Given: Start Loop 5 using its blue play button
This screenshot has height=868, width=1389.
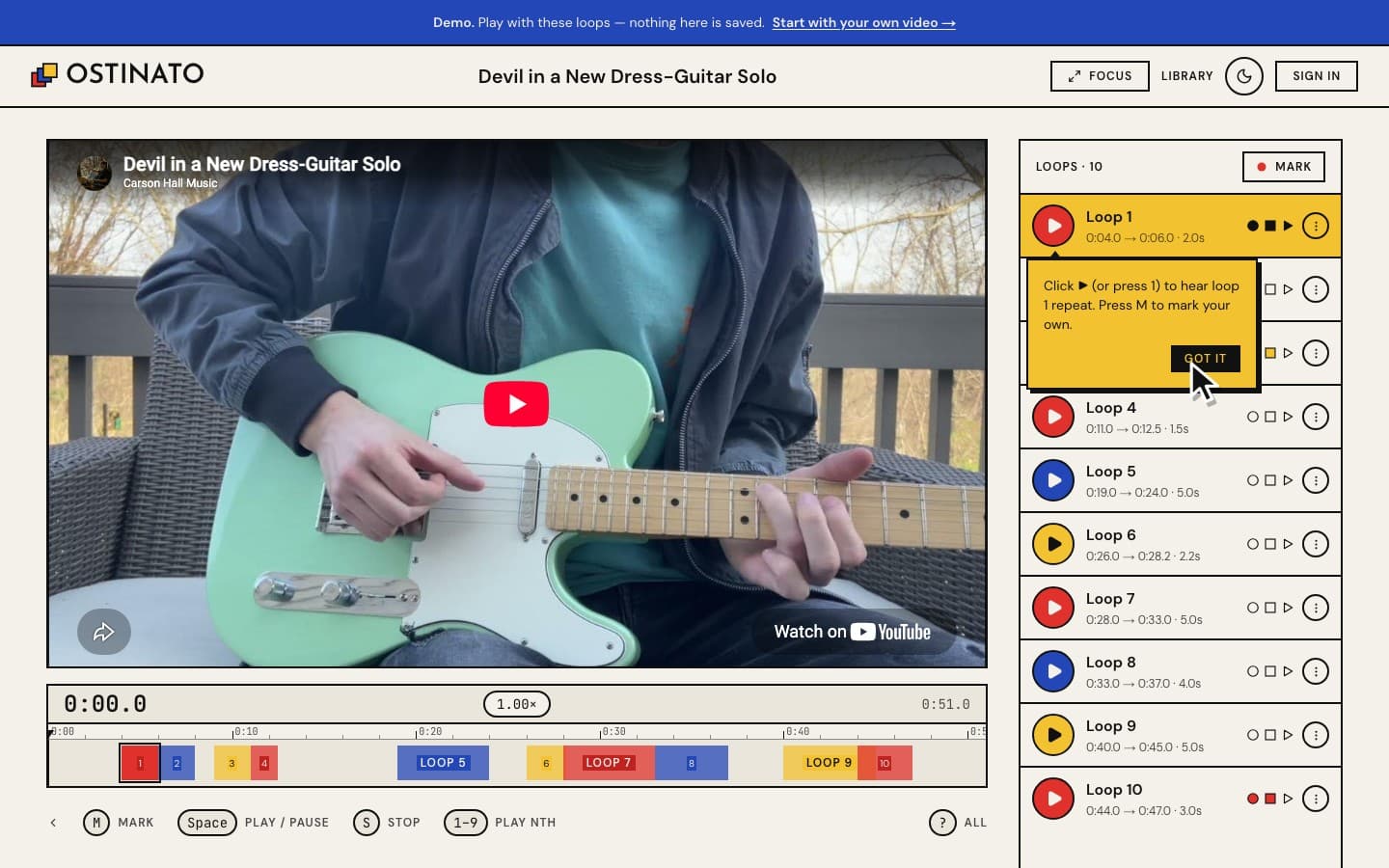Looking at the screenshot, I should coord(1053,480).
